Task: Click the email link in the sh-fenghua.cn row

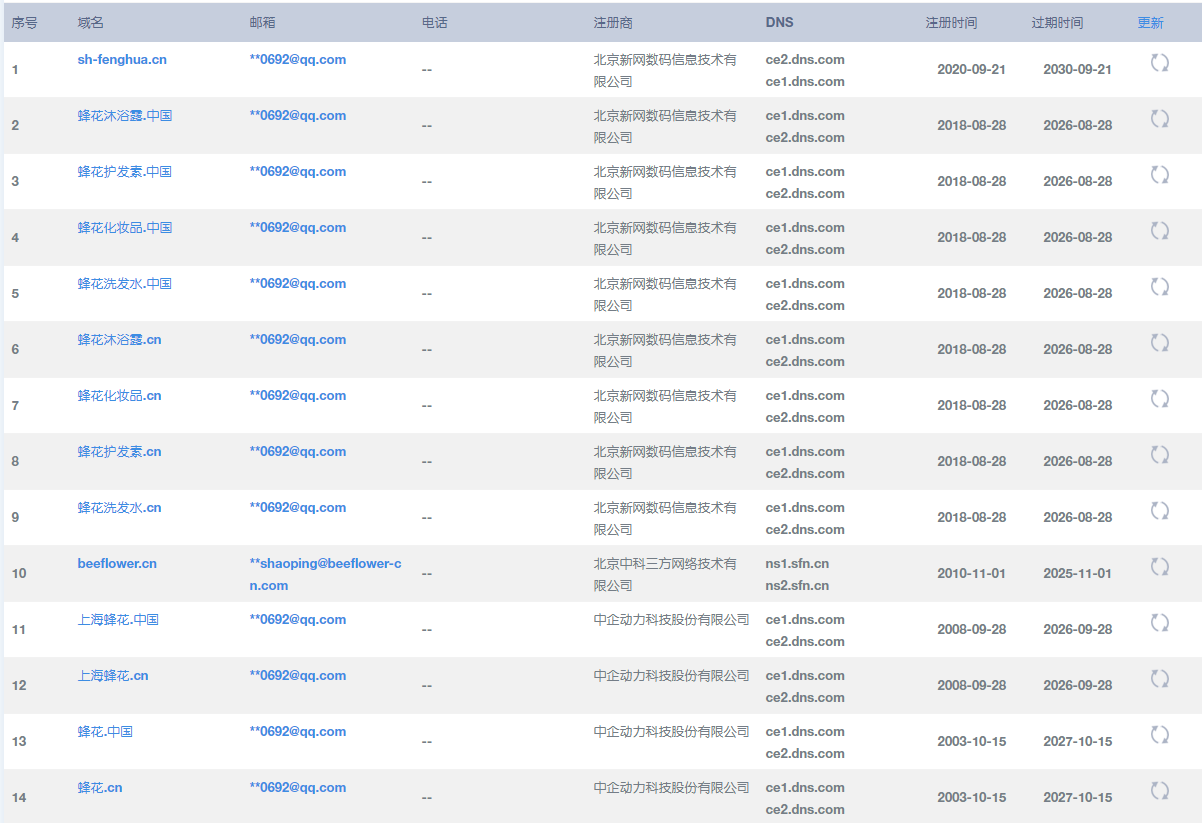Action: (x=298, y=59)
